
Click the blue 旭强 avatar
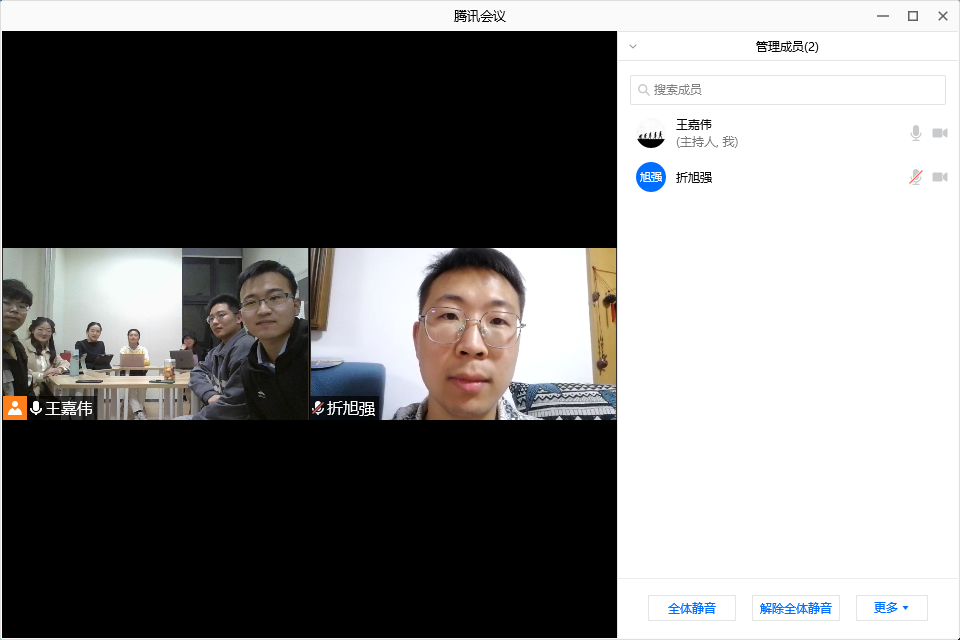click(x=651, y=177)
